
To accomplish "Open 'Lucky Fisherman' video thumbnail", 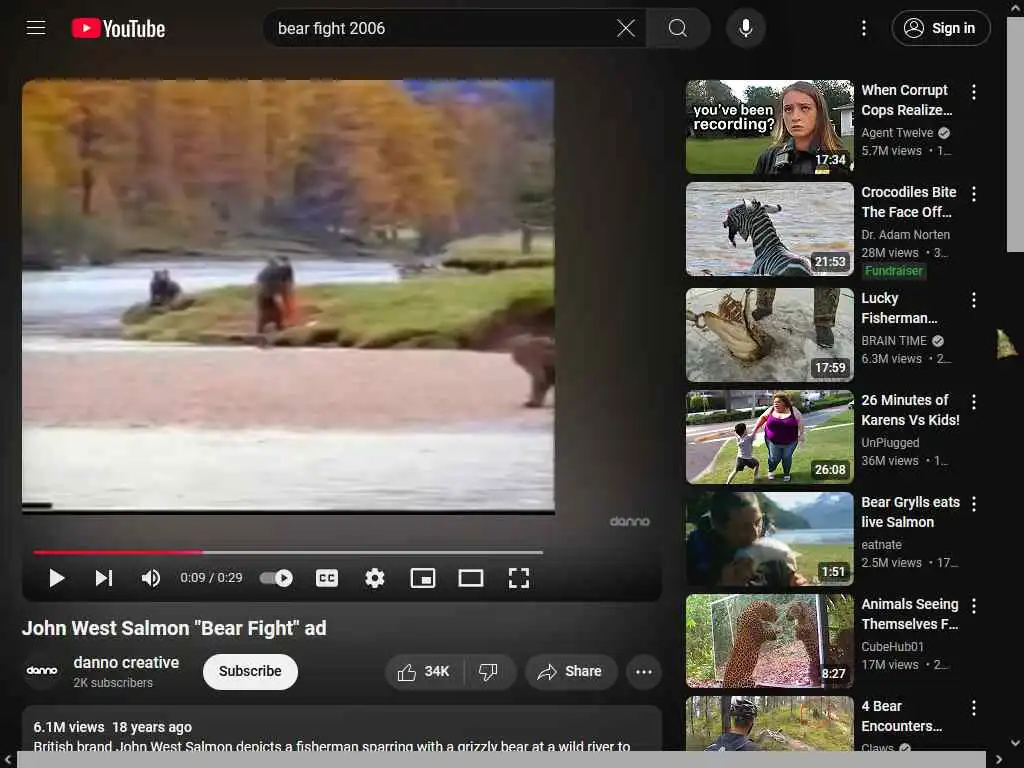I will pos(769,334).
